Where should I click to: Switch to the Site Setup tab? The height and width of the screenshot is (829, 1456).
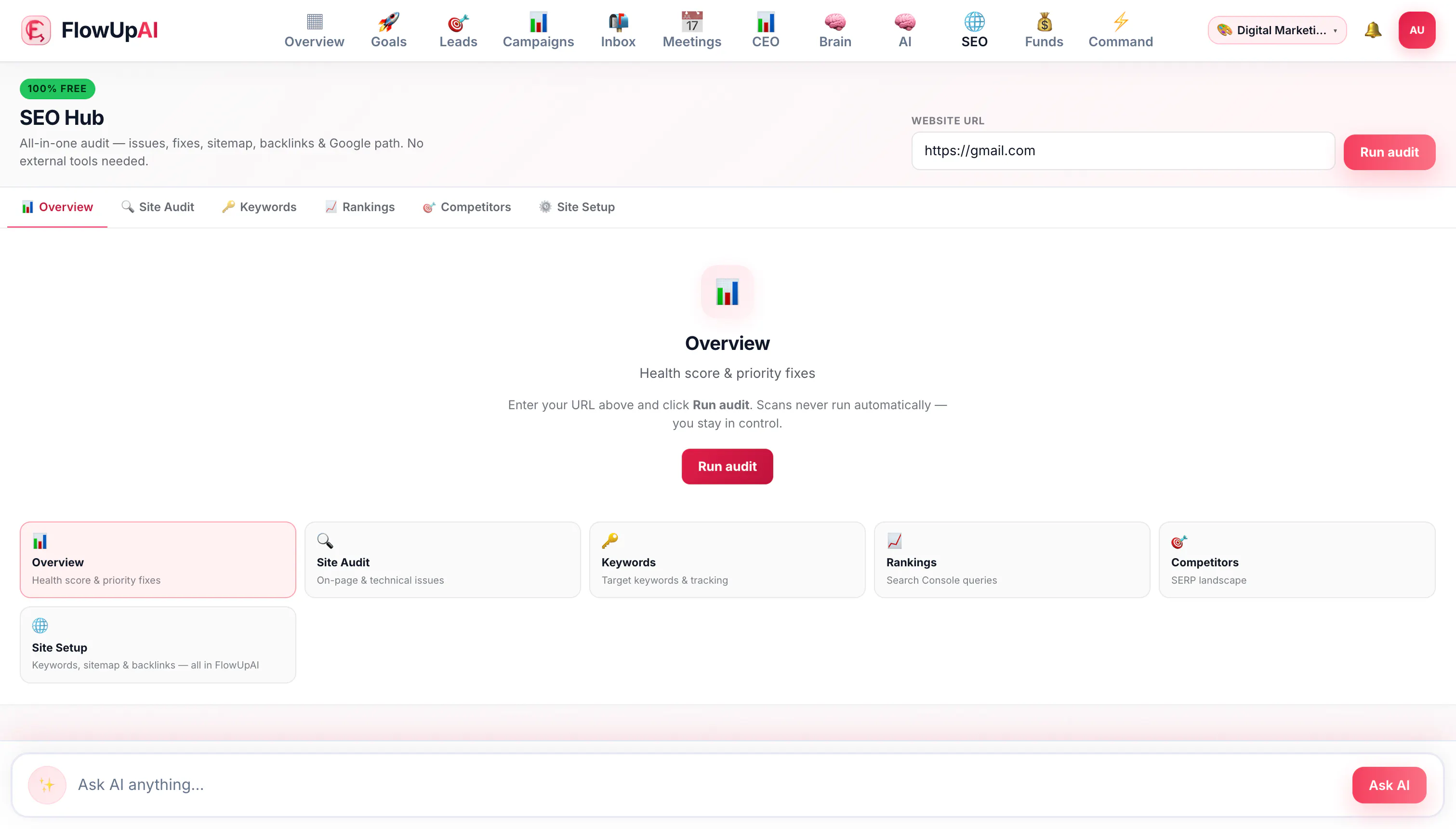coord(577,207)
